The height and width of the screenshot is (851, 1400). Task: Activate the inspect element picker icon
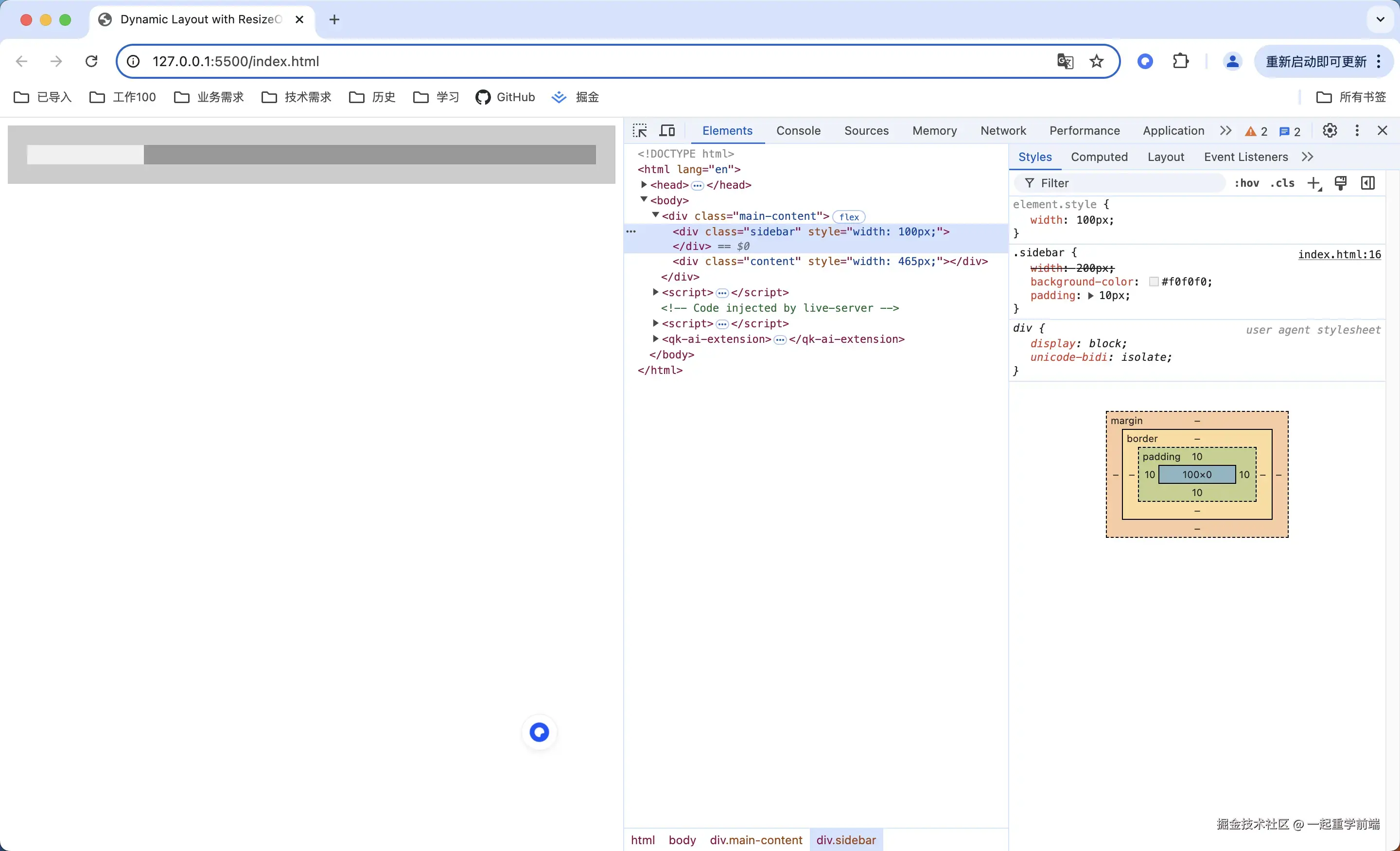click(x=640, y=131)
